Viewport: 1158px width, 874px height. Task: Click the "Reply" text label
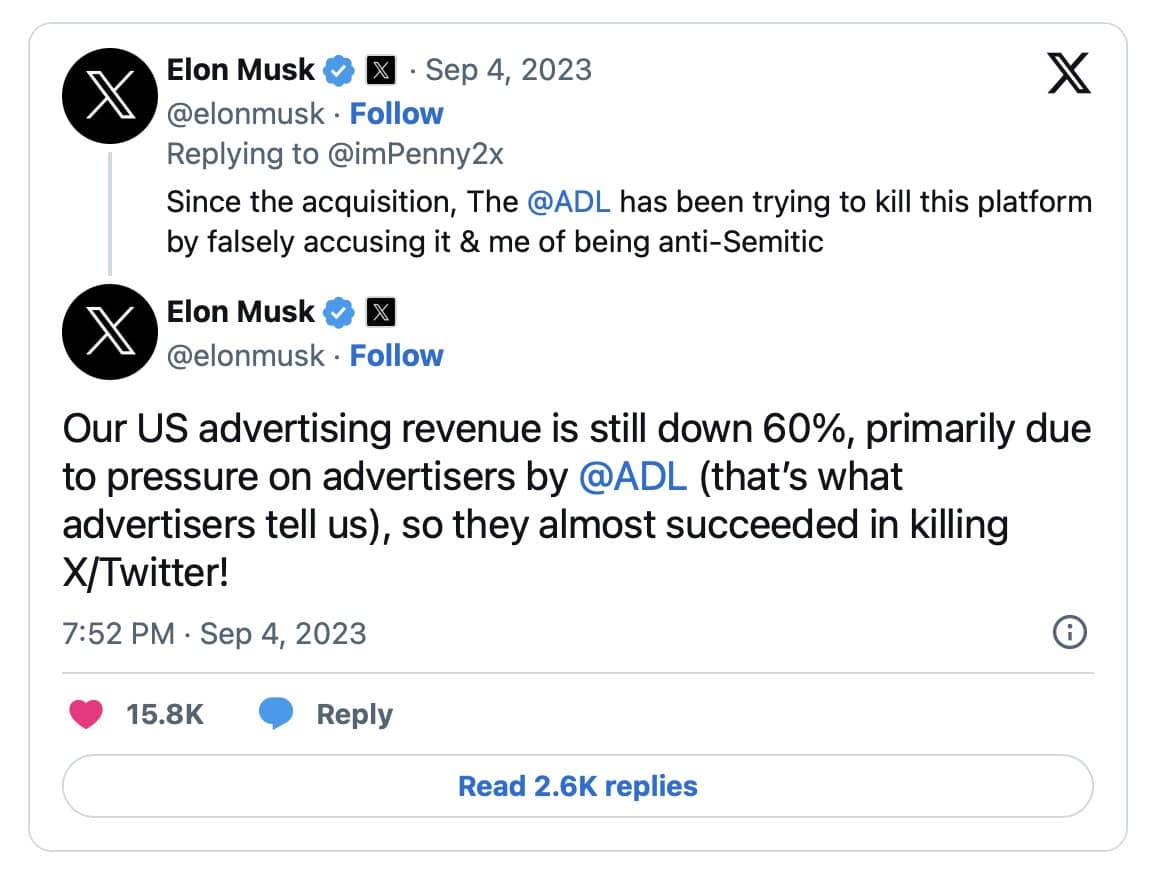354,715
